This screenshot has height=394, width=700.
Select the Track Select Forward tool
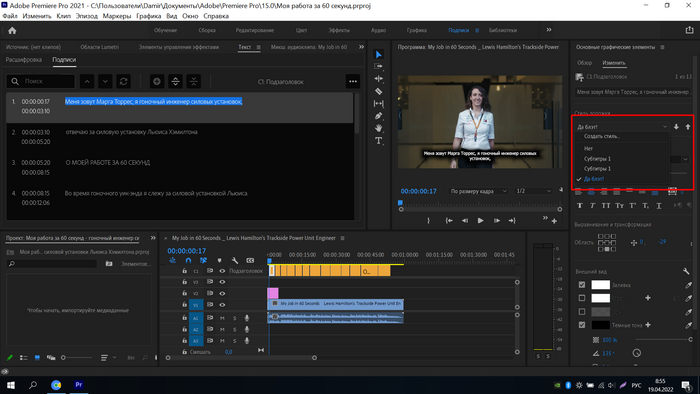pyautogui.click(x=379, y=66)
